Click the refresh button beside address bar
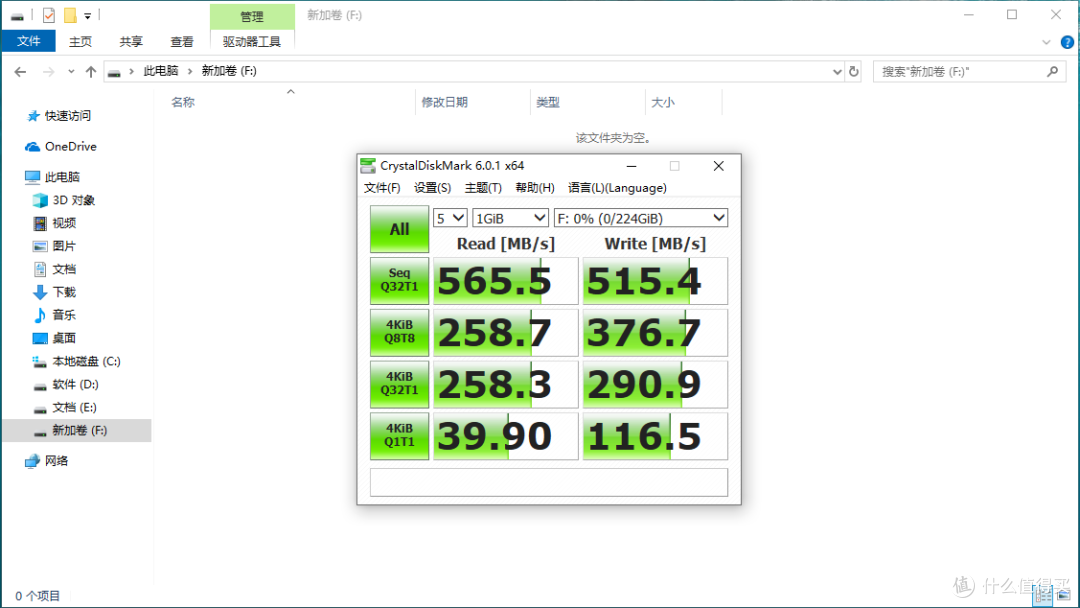 coord(854,72)
